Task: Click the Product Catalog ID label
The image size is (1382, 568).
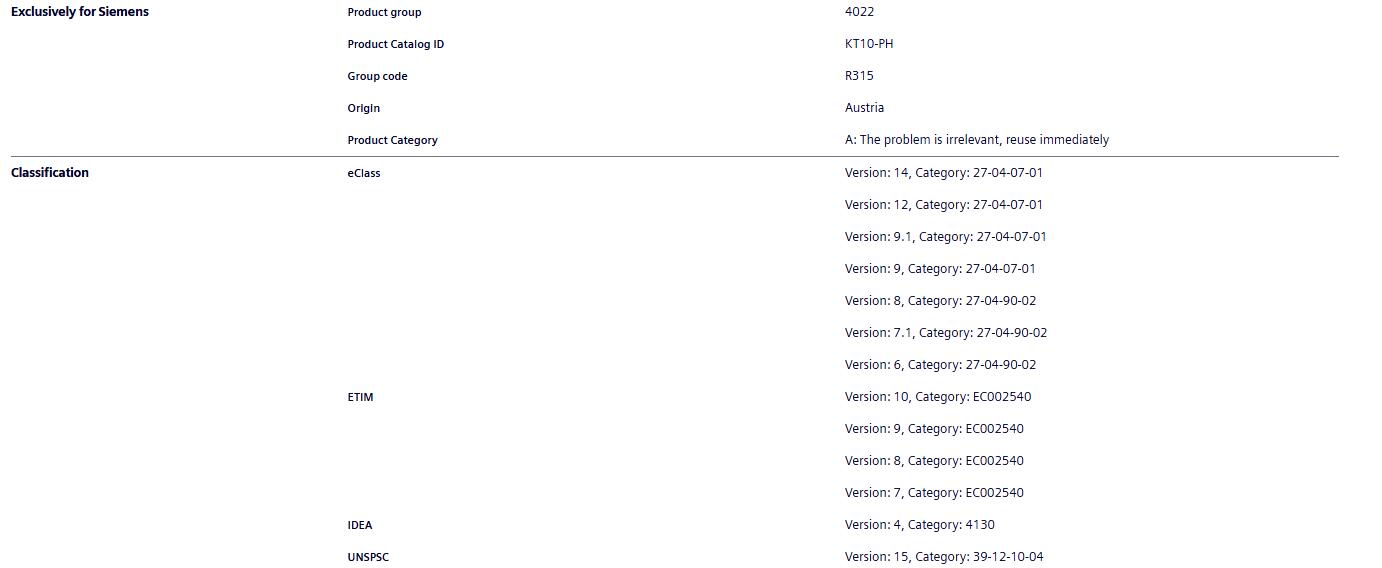Action: [x=395, y=44]
